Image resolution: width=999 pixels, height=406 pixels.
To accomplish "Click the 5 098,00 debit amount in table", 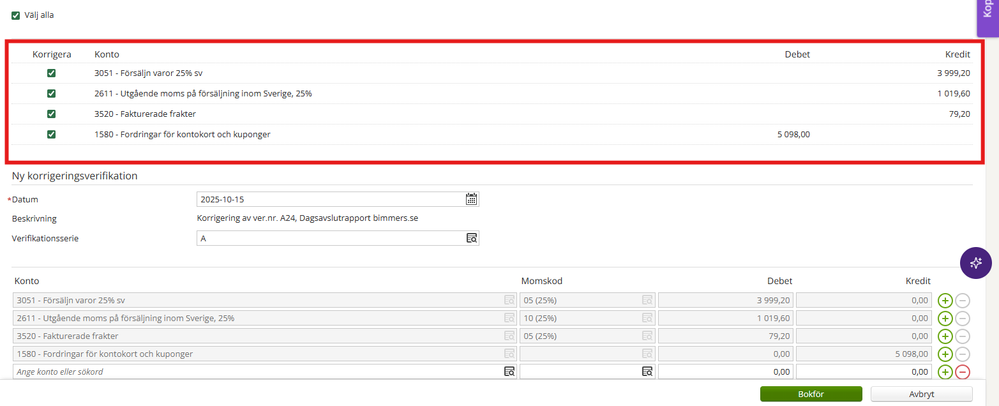I will pos(793,134).
